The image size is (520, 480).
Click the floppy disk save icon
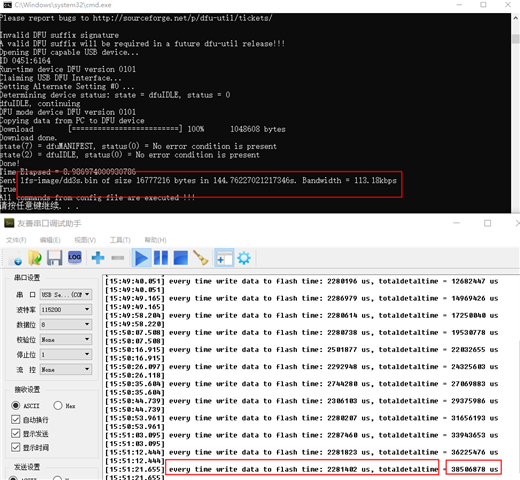click(54, 258)
